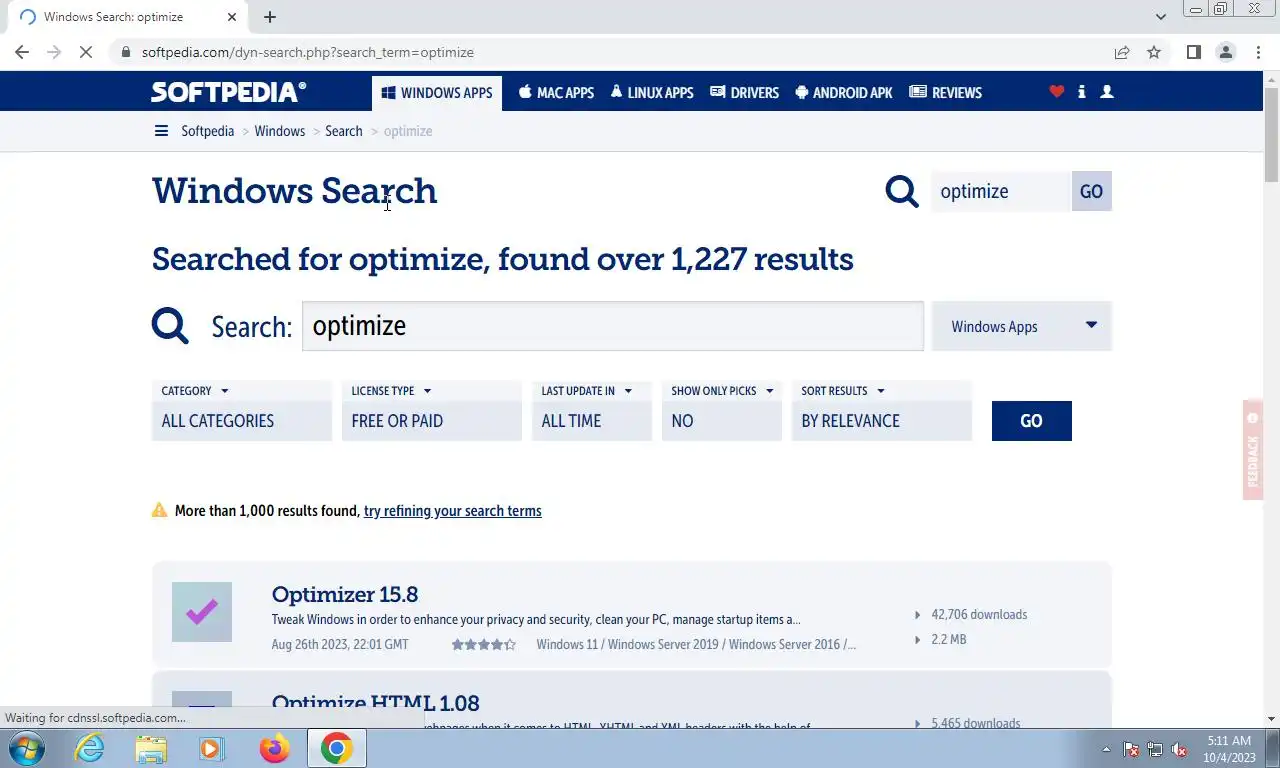Expand the Windows Apps platform dropdown

coord(1021,326)
